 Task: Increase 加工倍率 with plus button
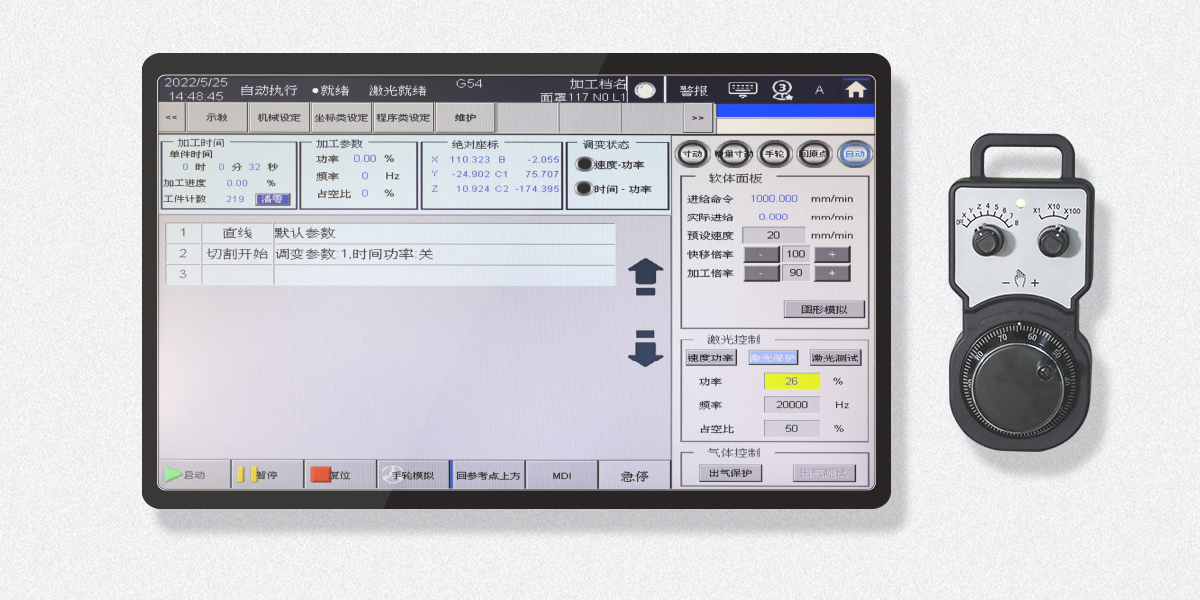[831, 273]
